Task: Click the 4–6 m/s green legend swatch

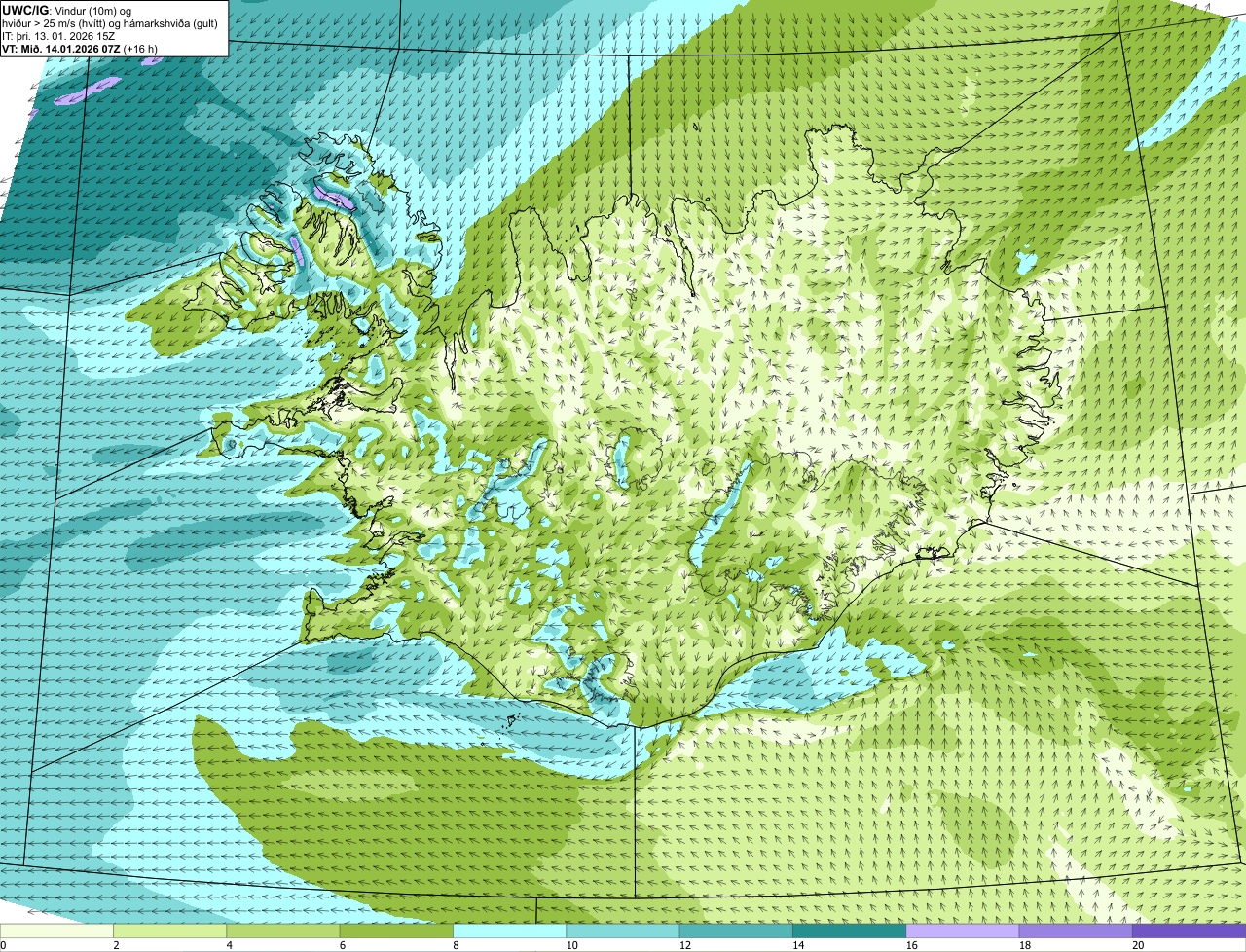Action: click(283, 932)
